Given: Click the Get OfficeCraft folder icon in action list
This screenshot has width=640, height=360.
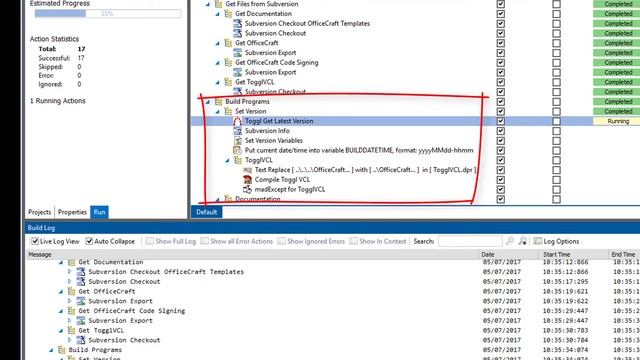Looking at the screenshot, I should pos(228,43).
